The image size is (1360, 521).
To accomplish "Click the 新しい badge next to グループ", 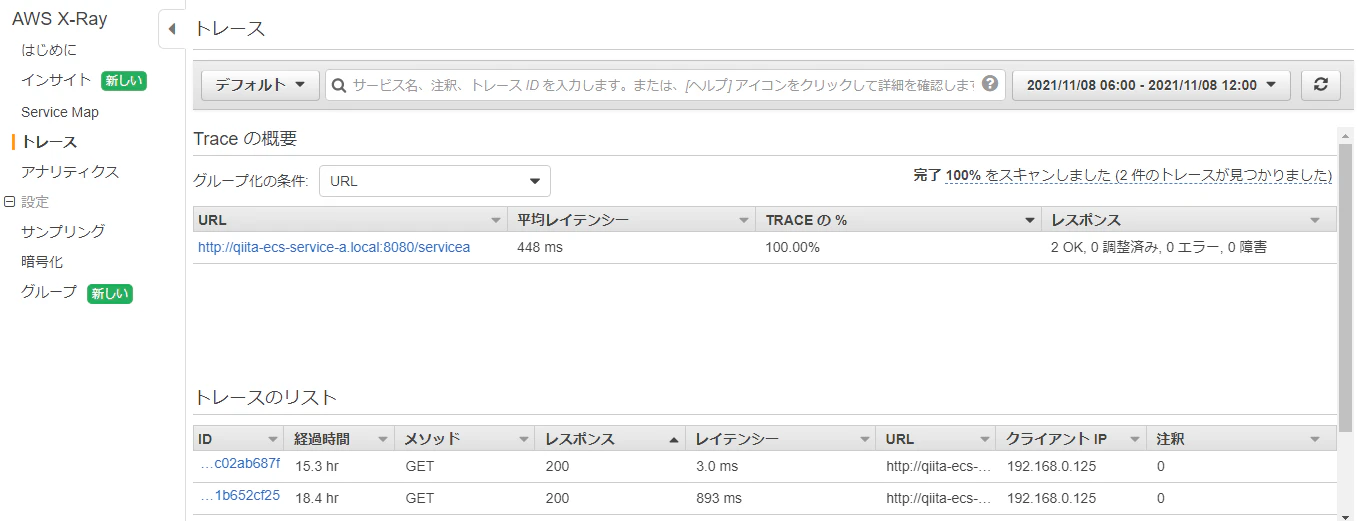I will (110, 293).
